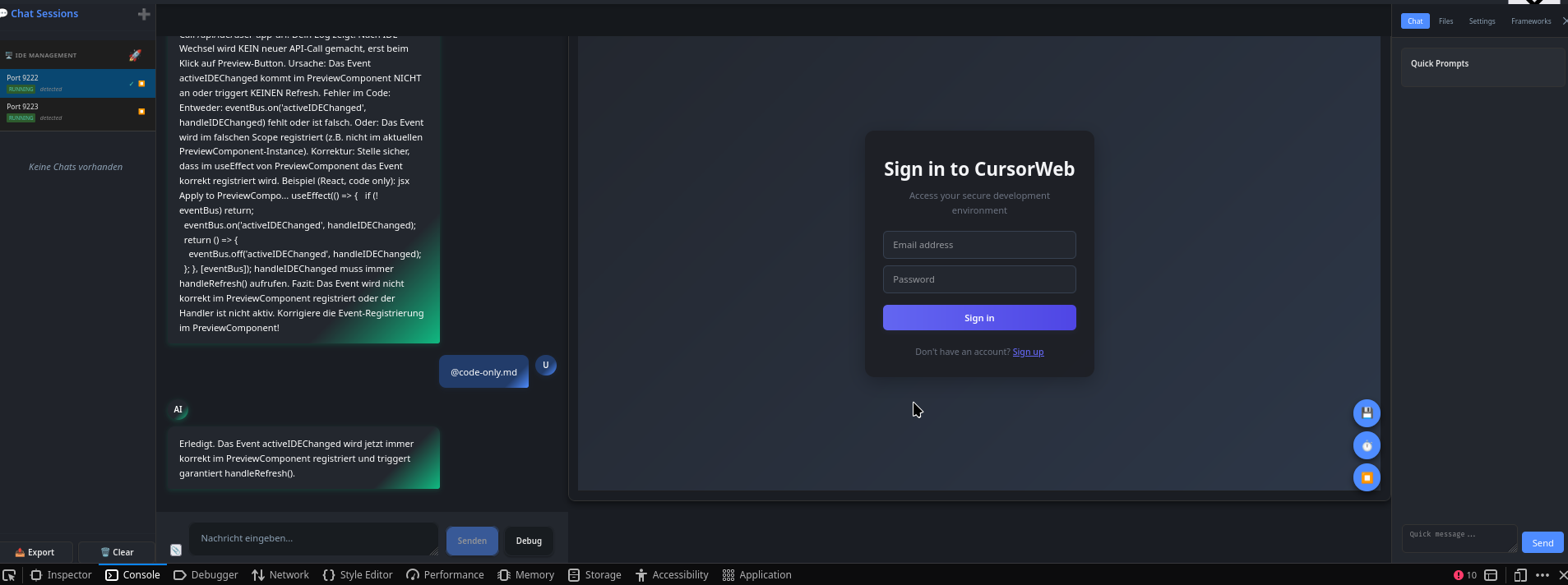
Task: Stop the IDE on Port 9222
Action: pyautogui.click(x=141, y=83)
